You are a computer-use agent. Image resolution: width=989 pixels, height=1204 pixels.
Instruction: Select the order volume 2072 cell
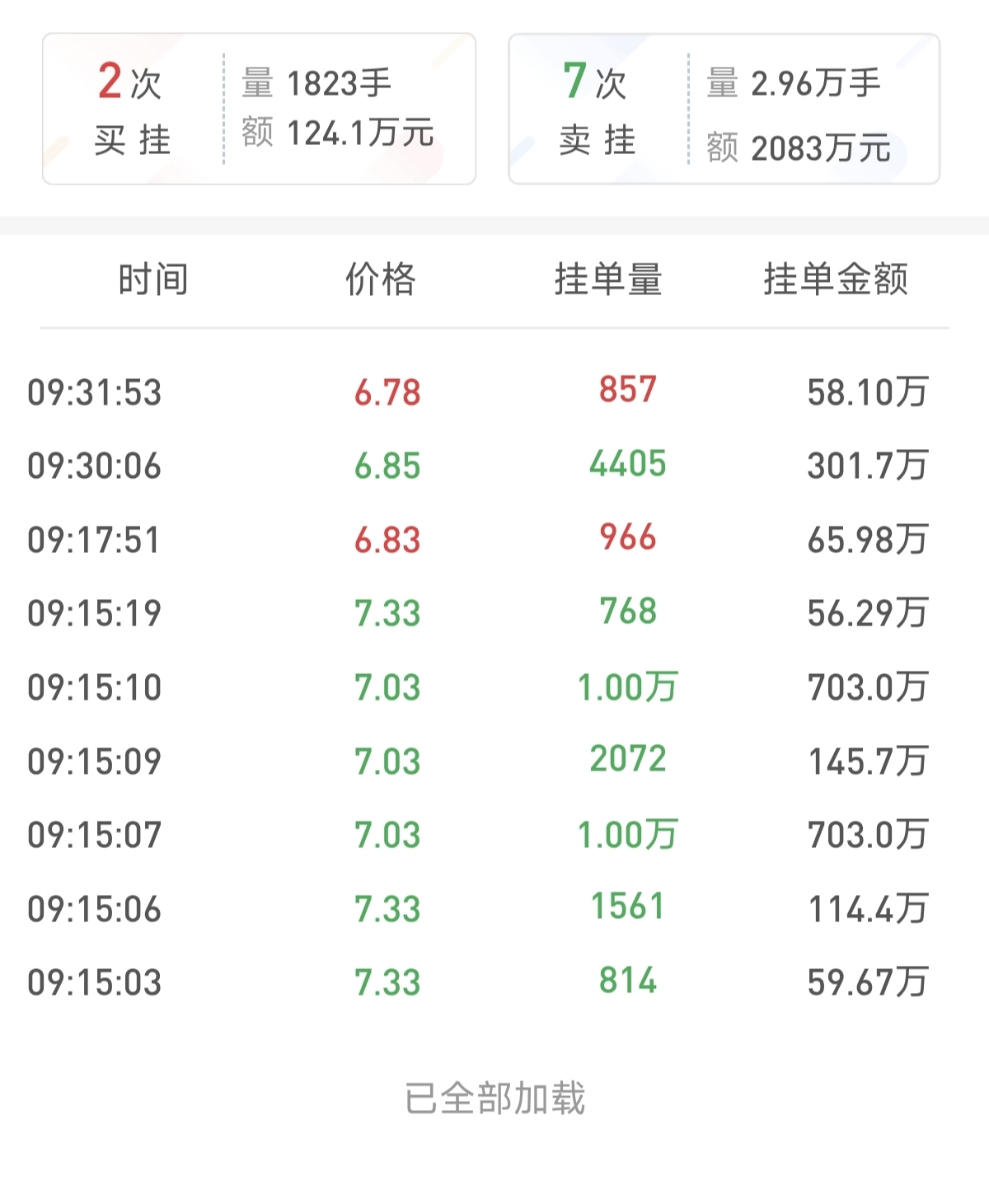coord(628,759)
